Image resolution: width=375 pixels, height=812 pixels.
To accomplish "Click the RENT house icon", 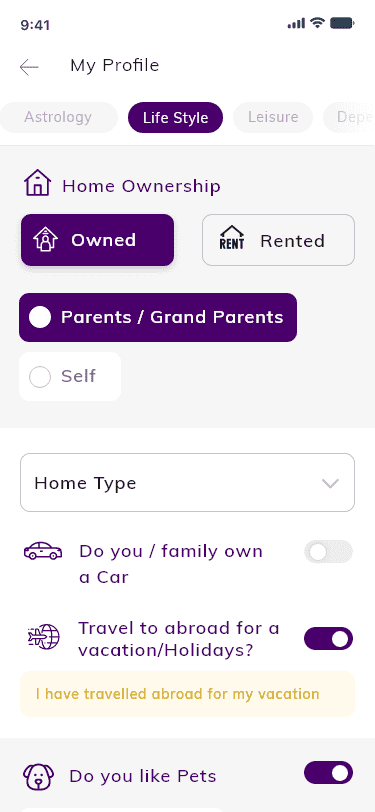I will click(x=232, y=239).
